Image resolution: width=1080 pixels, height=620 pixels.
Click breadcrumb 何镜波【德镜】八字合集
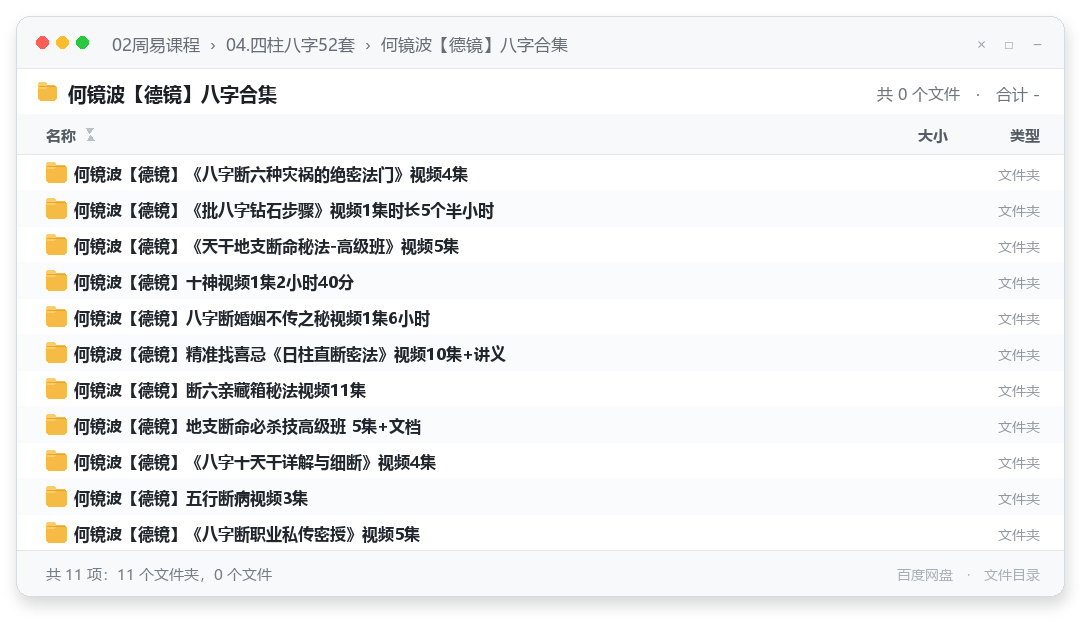(475, 45)
